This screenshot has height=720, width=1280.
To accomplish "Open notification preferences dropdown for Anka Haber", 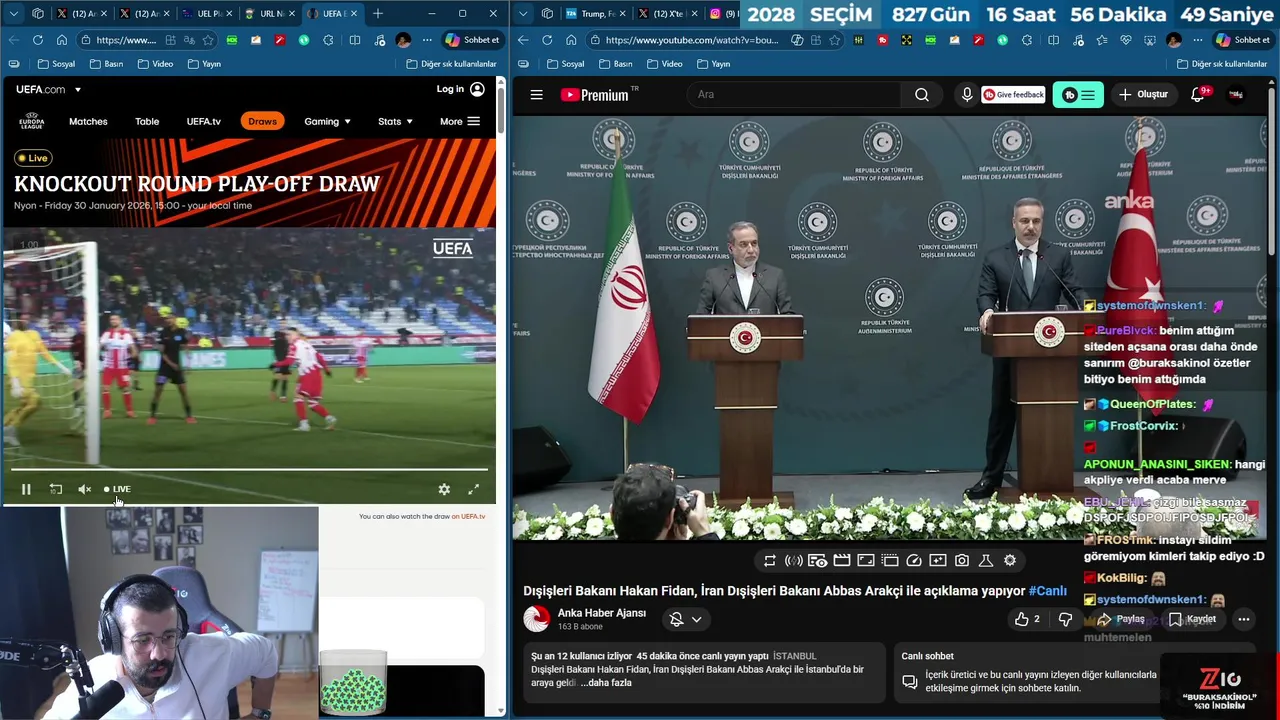I will point(686,619).
